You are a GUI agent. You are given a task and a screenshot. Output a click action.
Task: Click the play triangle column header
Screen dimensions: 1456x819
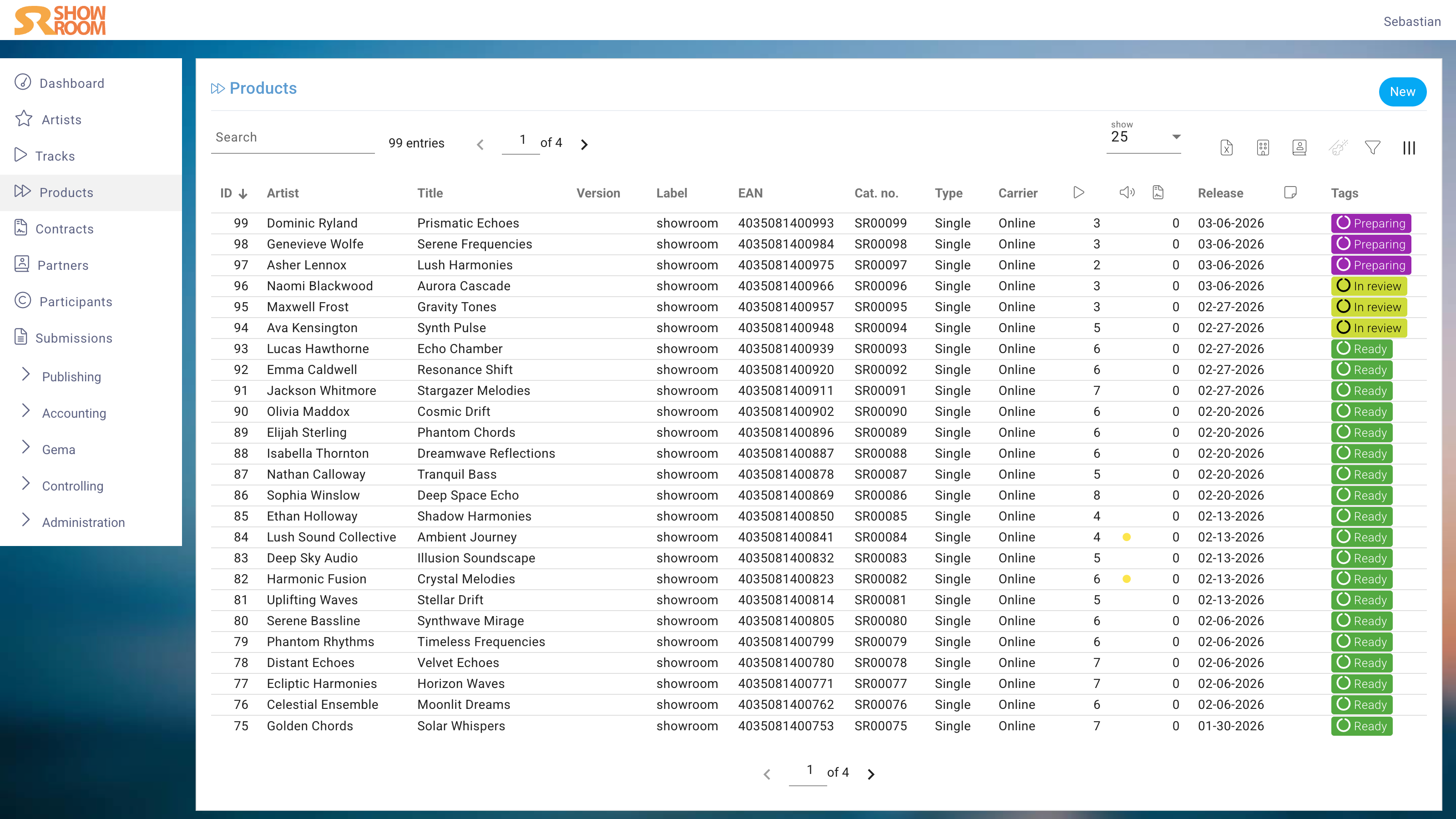coord(1078,193)
